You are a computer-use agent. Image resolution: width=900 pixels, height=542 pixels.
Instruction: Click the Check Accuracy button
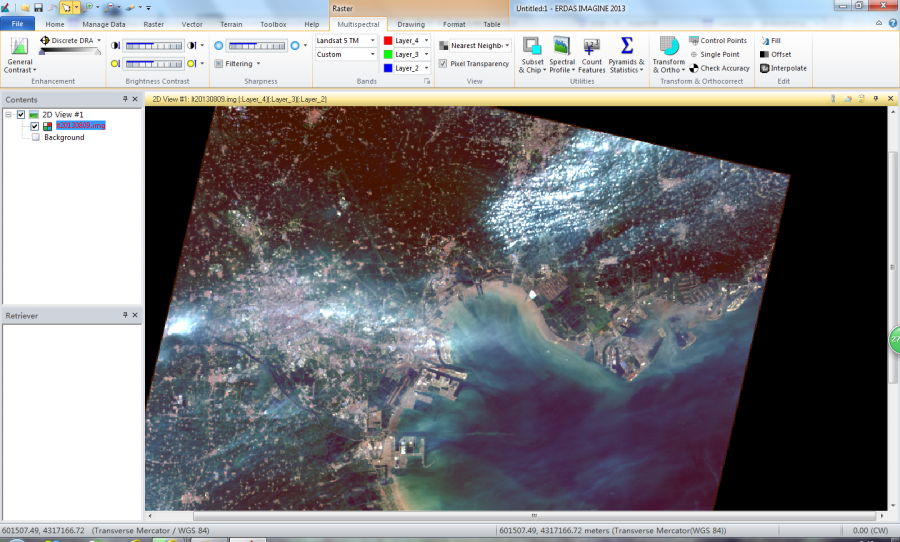[719, 68]
